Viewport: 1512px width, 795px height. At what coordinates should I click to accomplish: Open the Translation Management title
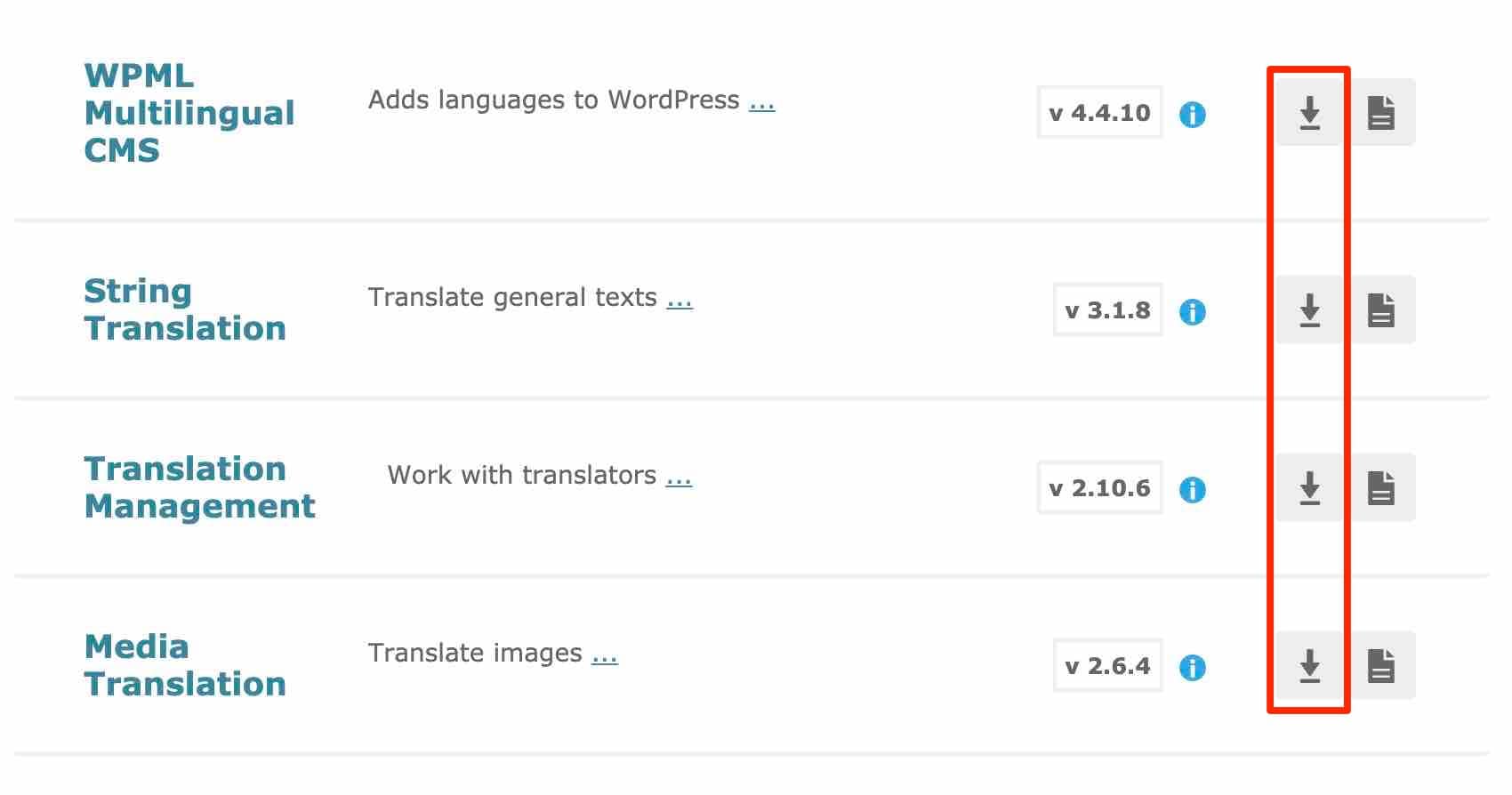tap(200, 487)
